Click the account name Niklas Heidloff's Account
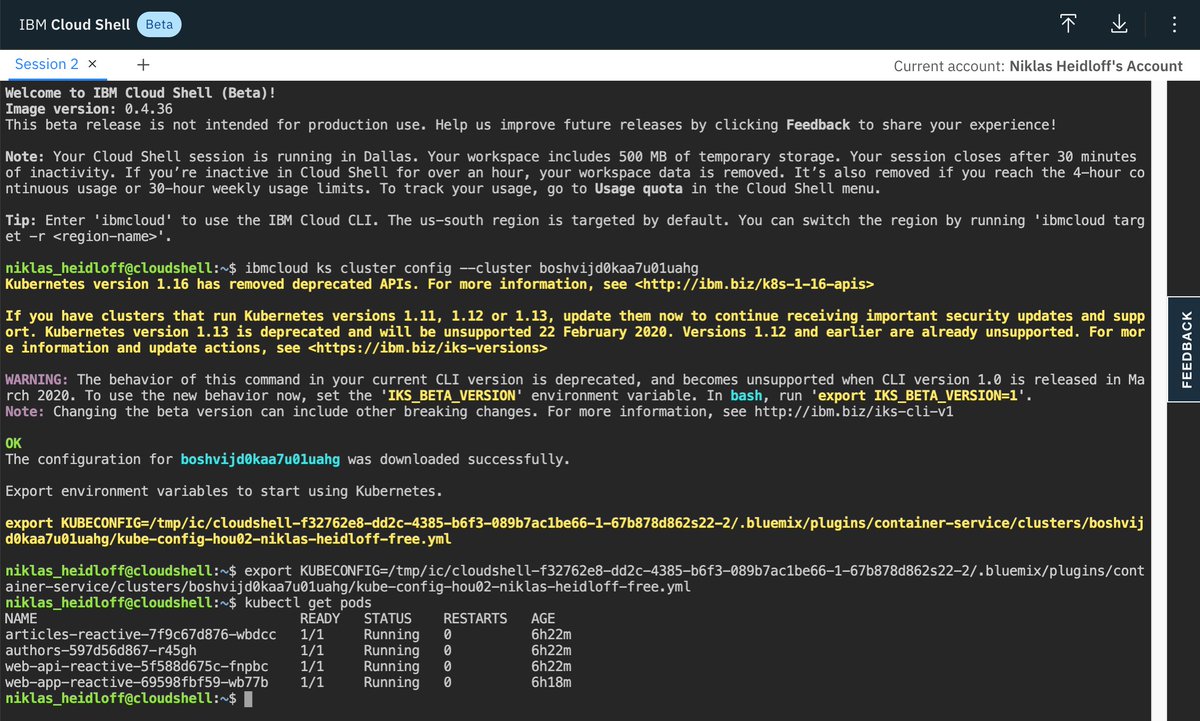1200x721 pixels. tap(1095, 66)
